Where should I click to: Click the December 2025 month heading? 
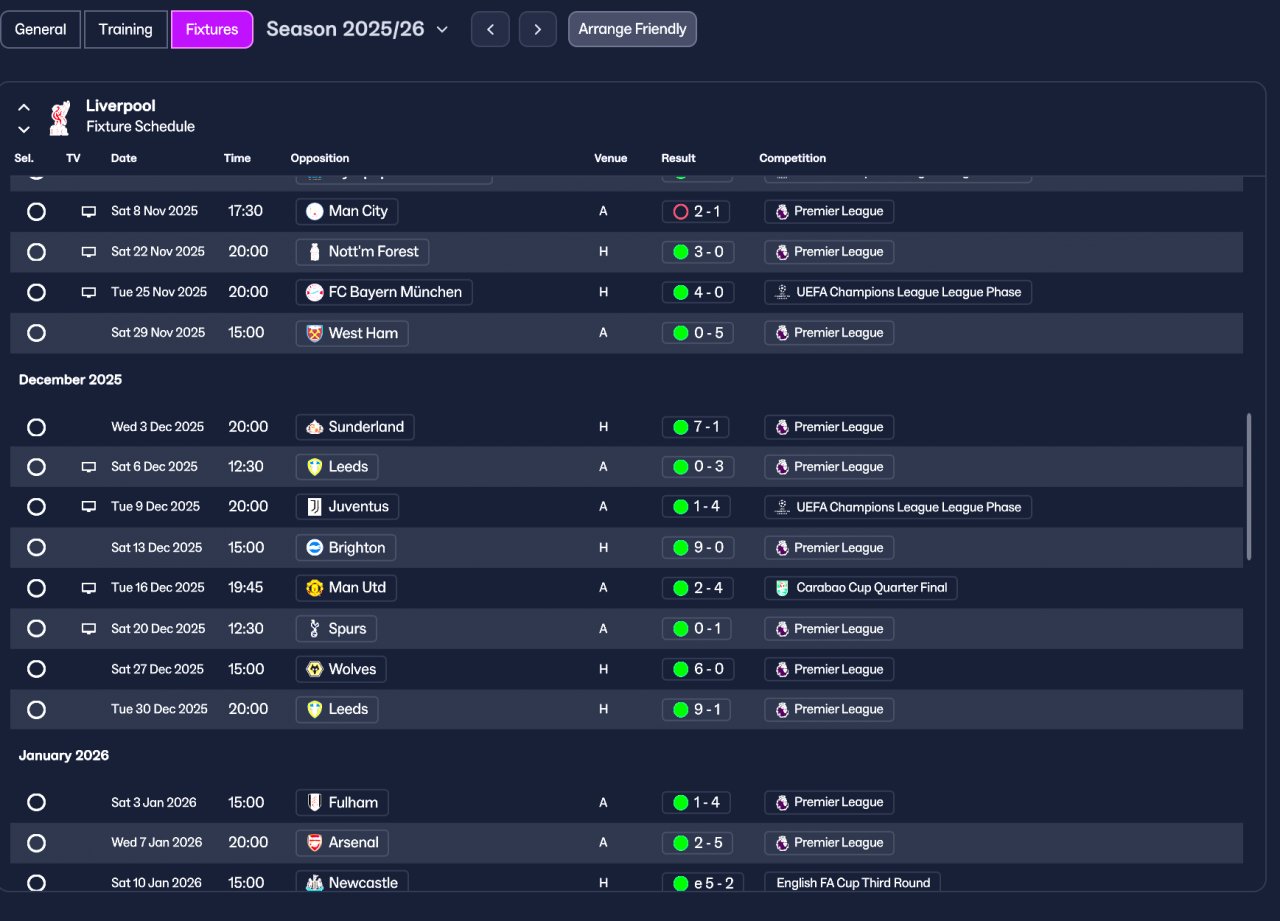(70, 380)
